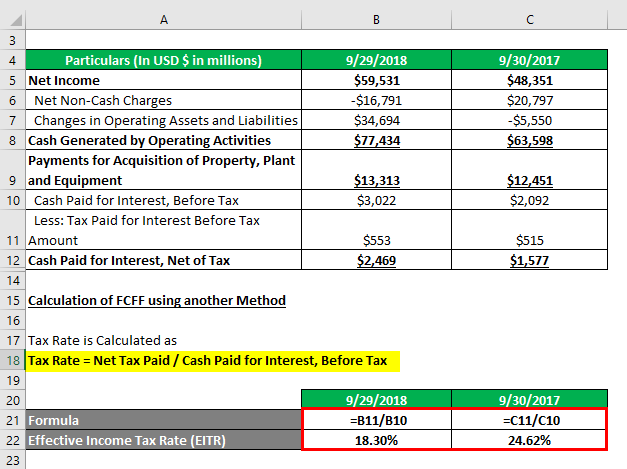Click the Particulars (In USD $ in millions) header cell
Image resolution: width=627 pixels, height=469 pixels.
[164, 60]
